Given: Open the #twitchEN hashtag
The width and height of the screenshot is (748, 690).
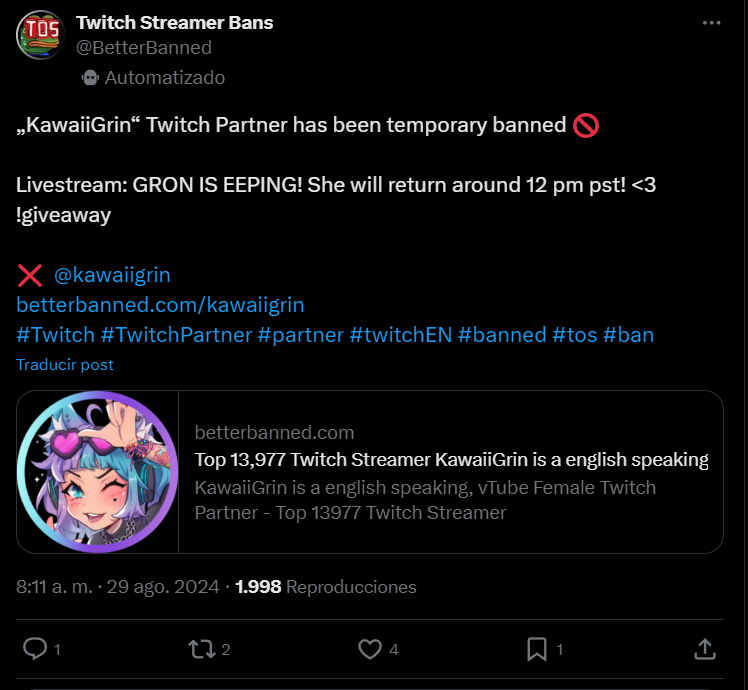Looking at the screenshot, I should point(401,335).
